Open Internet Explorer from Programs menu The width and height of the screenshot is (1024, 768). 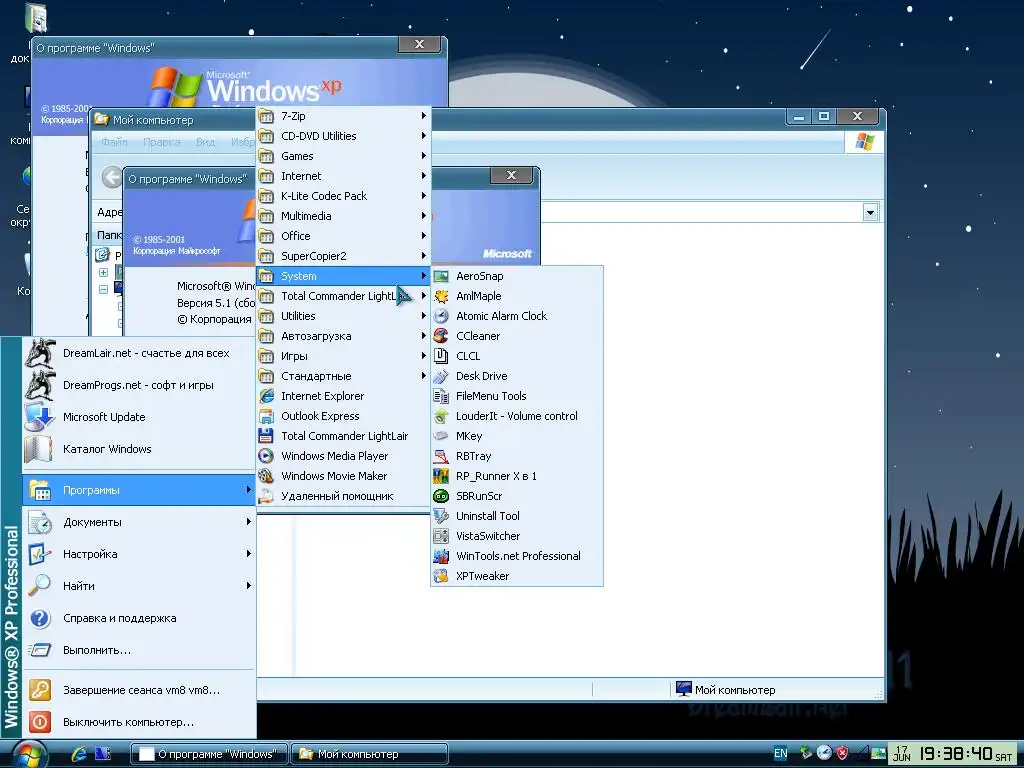344,396
